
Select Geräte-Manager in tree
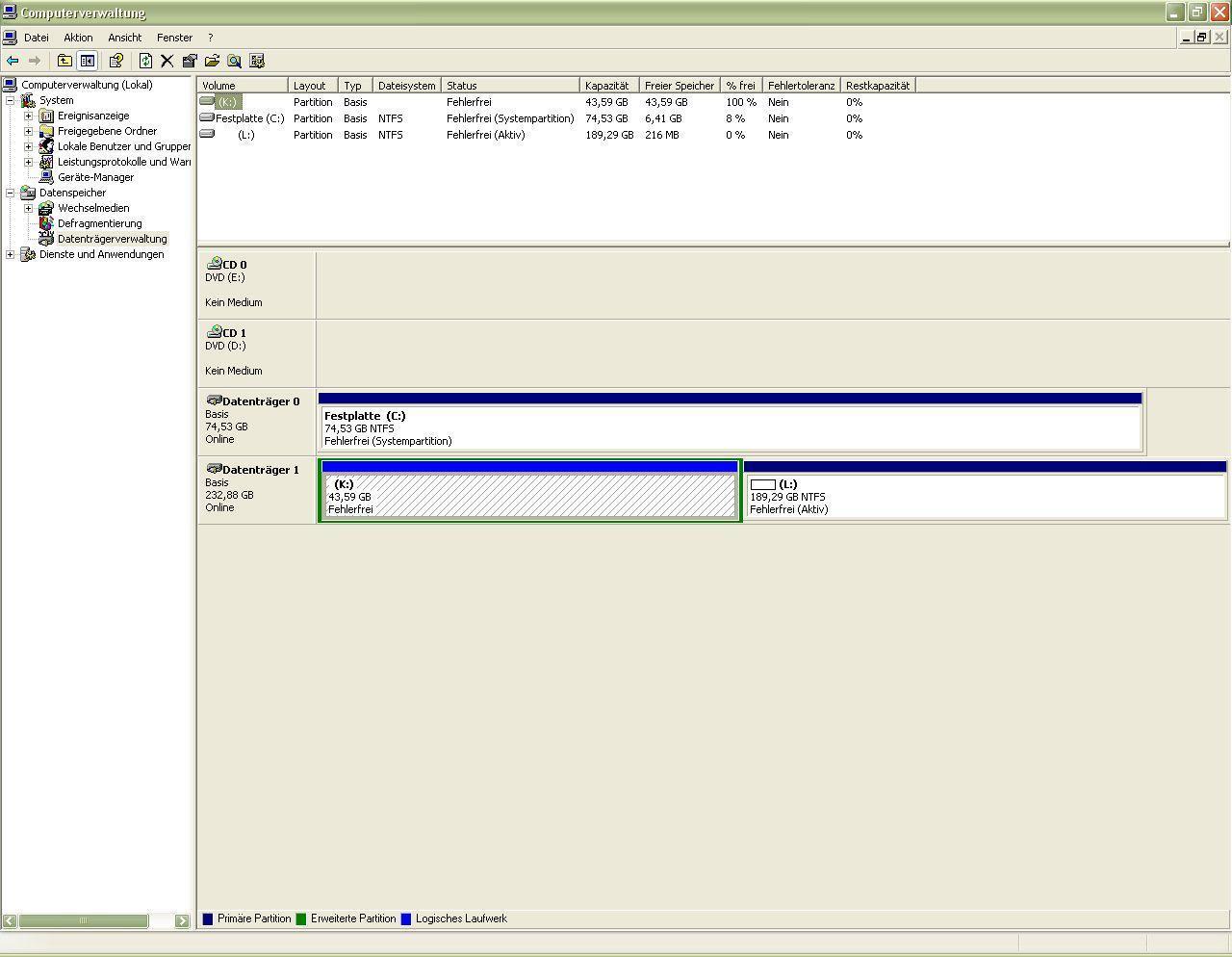point(95,177)
